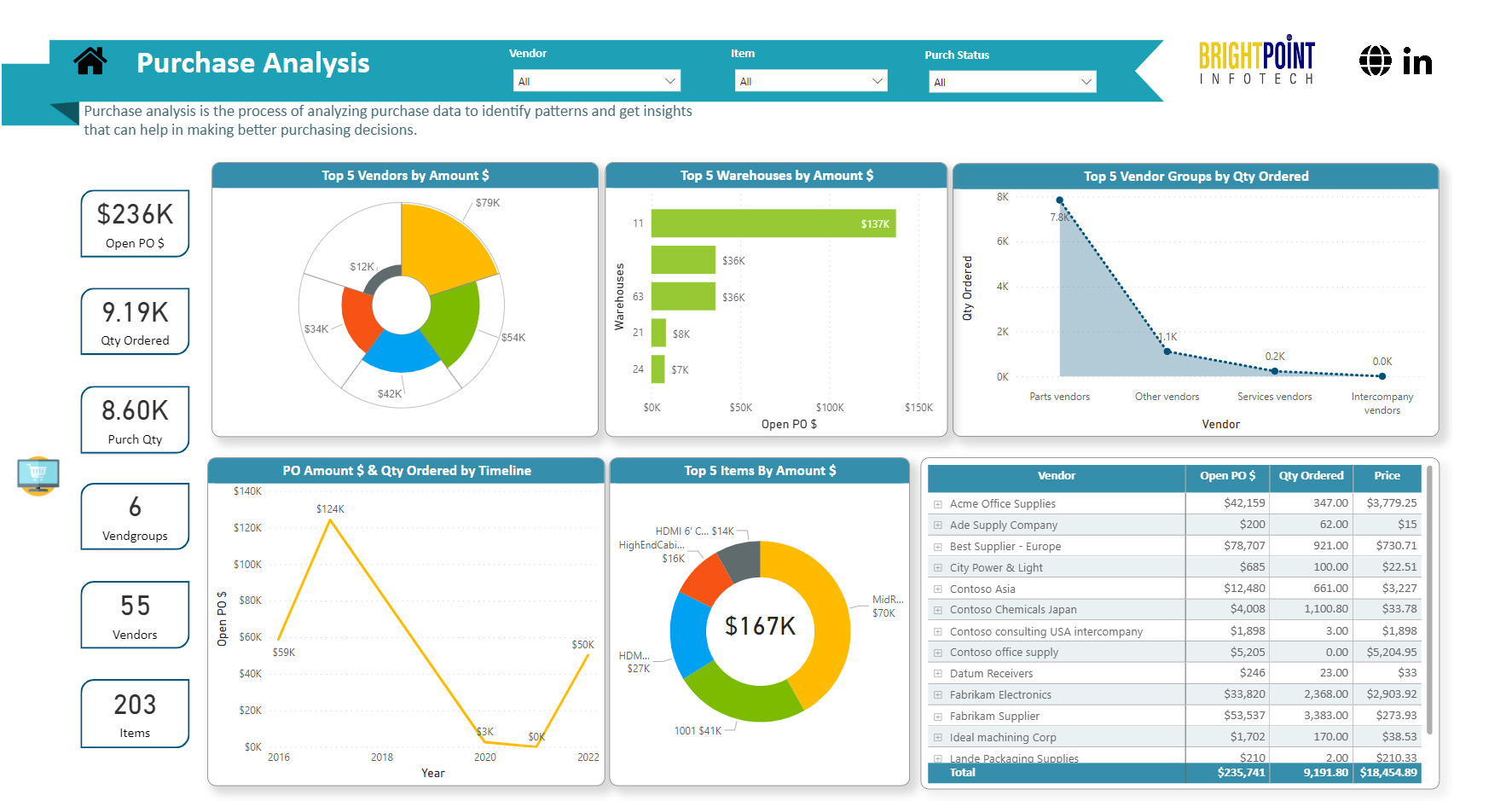
Task: Open the Item filter dropdown
Action: (x=810, y=81)
